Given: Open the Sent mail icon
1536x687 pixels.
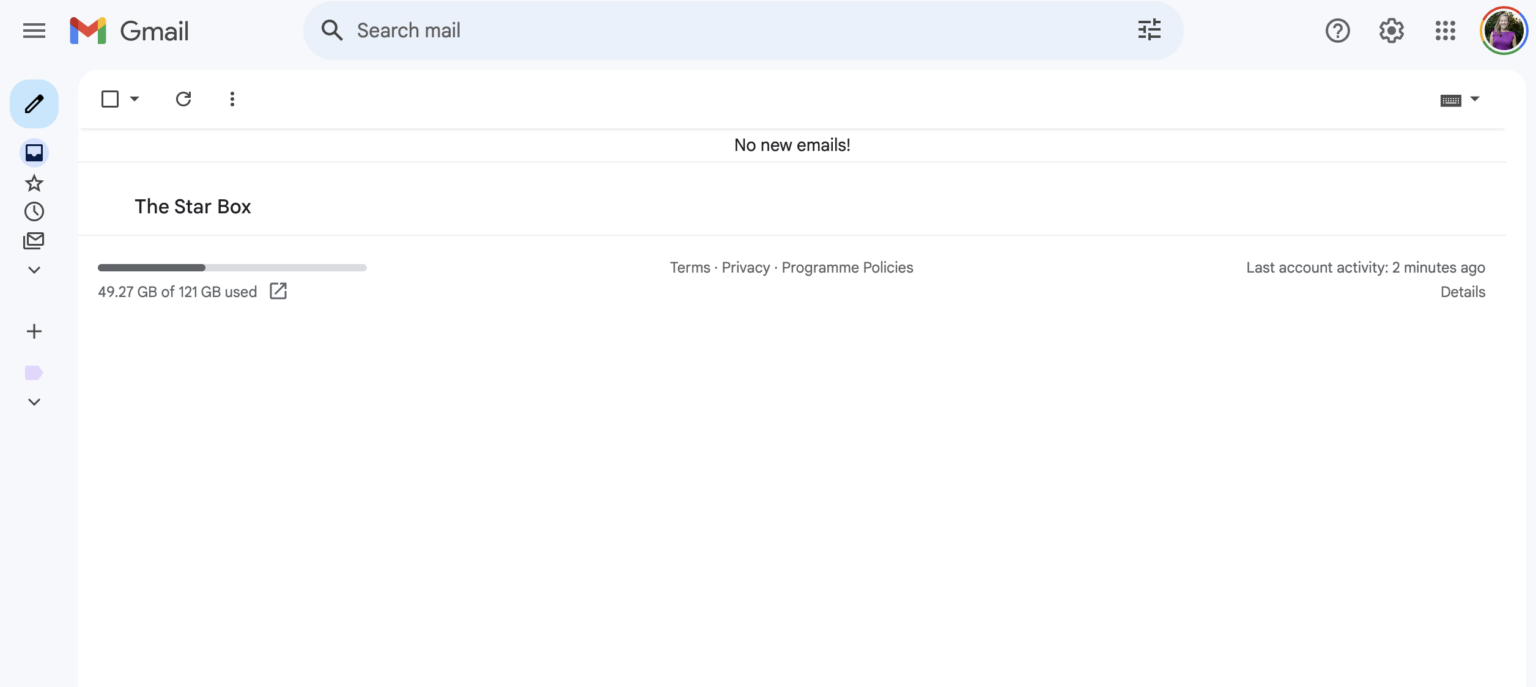Looking at the screenshot, I should (x=34, y=241).
